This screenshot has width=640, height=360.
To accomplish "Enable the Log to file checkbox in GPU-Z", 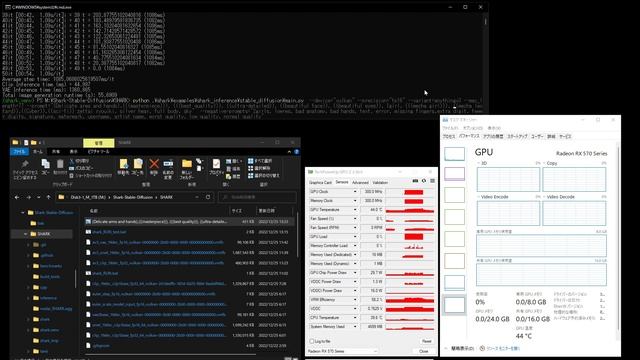I will [311, 341].
